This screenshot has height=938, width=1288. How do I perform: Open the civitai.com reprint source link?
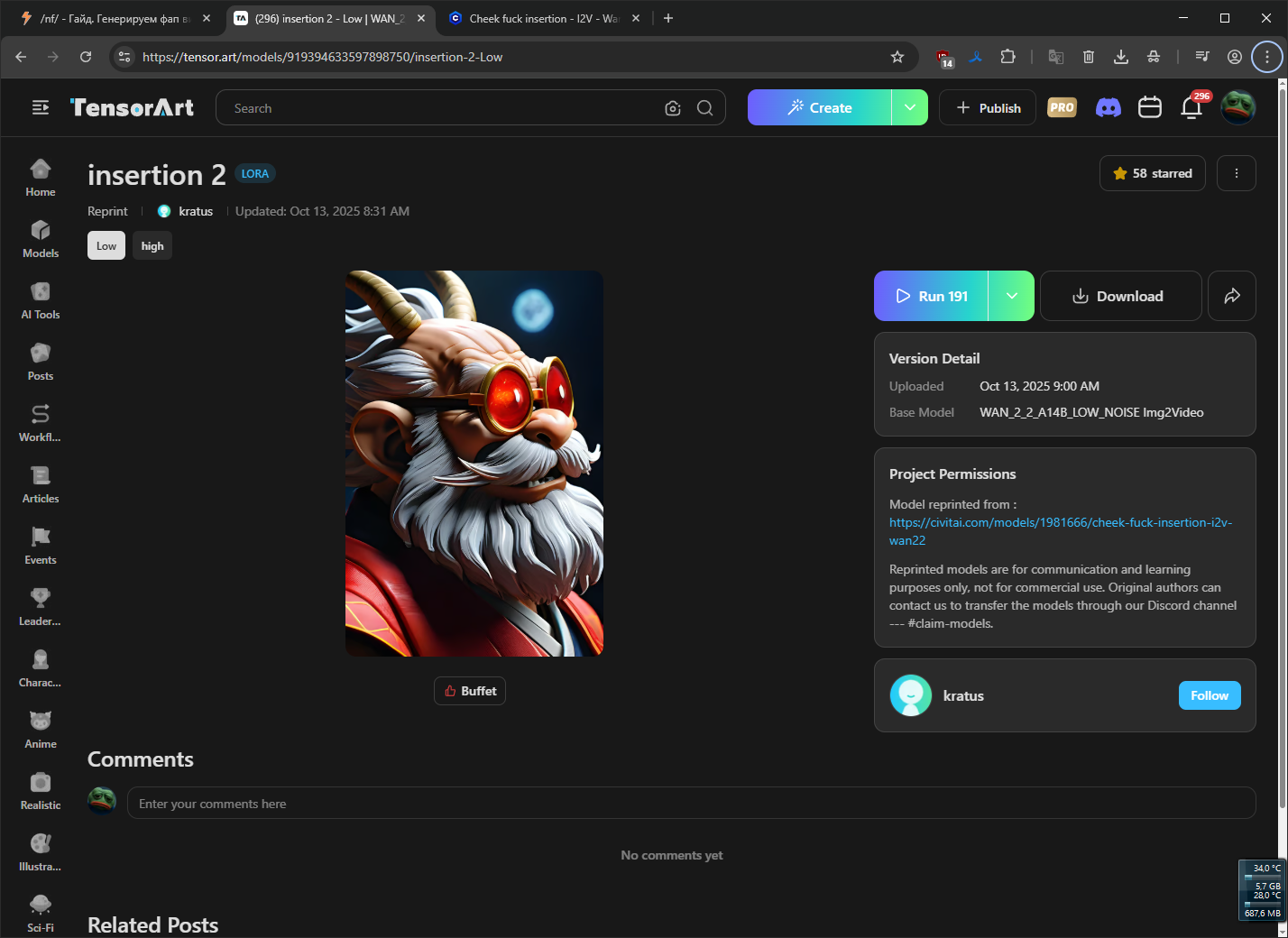1061,531
